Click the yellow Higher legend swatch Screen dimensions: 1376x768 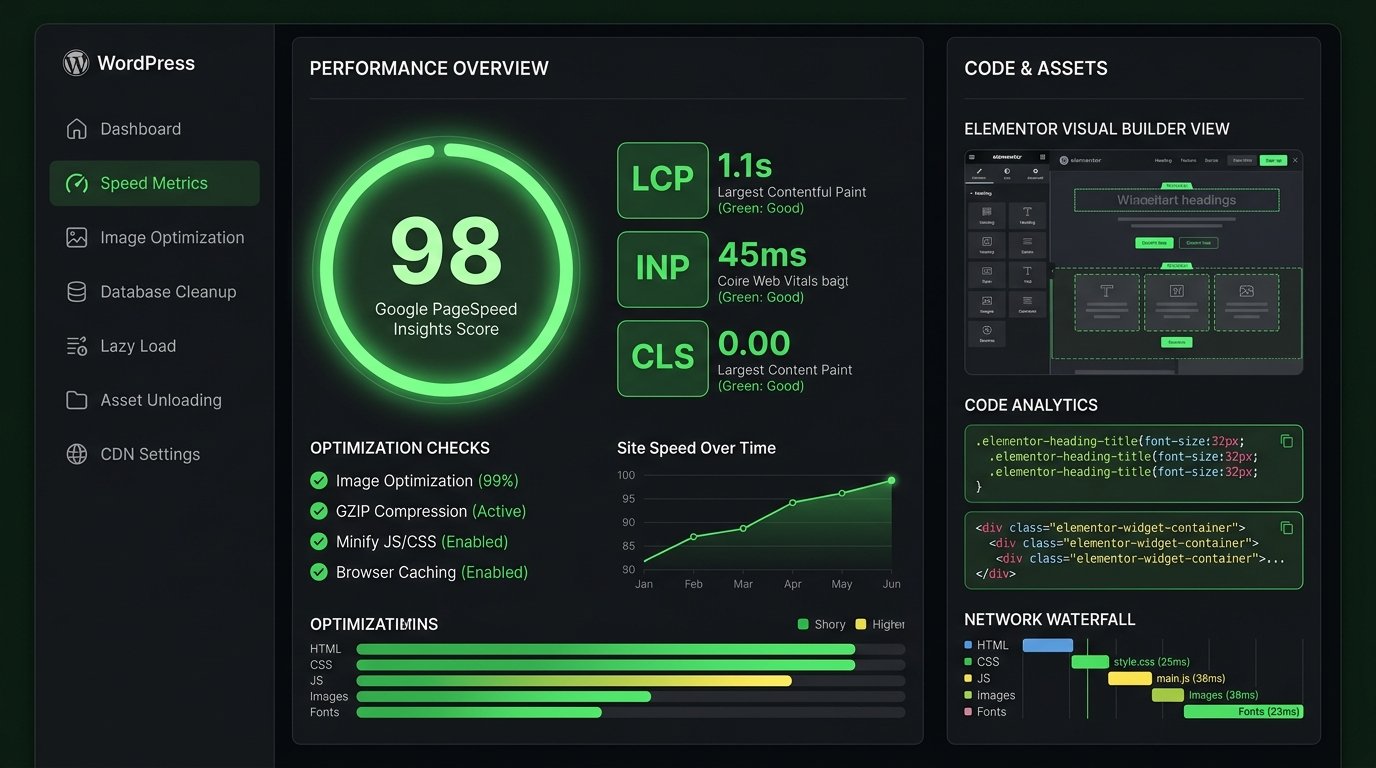(x=861, y=624)
